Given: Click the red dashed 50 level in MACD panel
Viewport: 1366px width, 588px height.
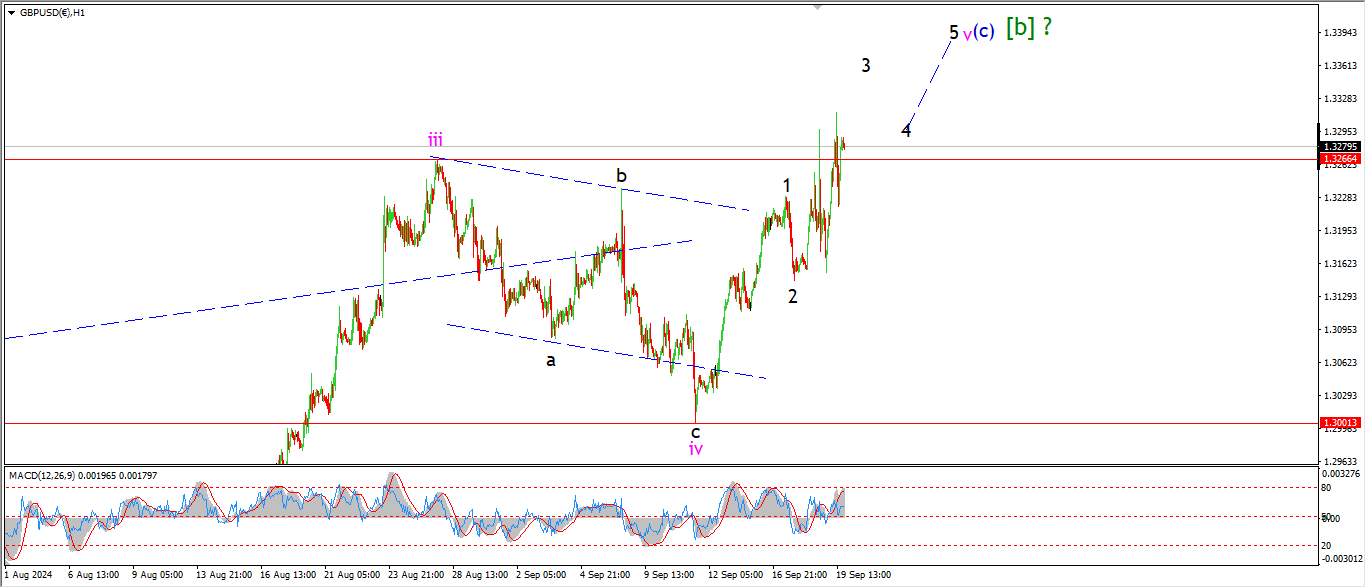Looking at the screenshot, I should tap(400, 517).
